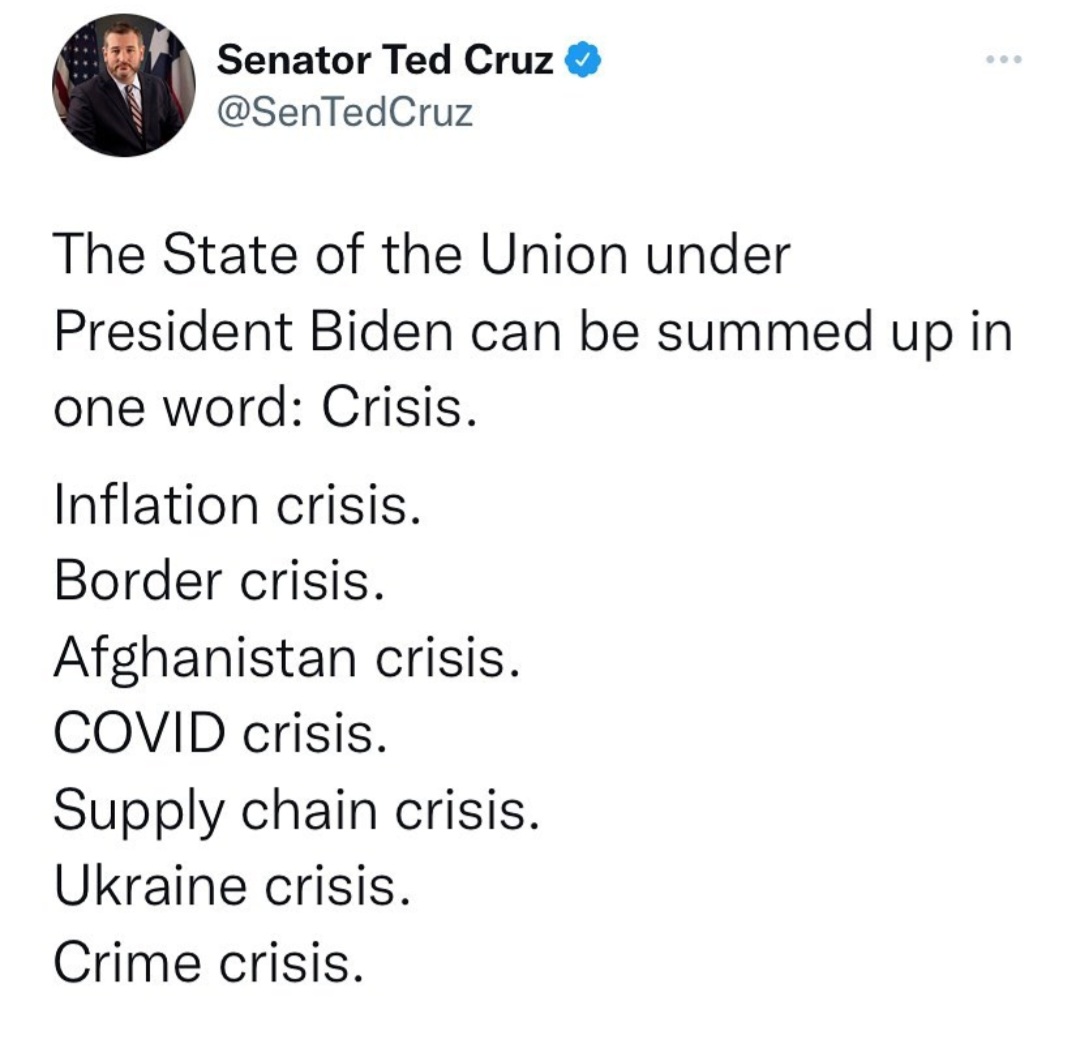Click the 'one word: Crisis.' line

pos(262,408)
